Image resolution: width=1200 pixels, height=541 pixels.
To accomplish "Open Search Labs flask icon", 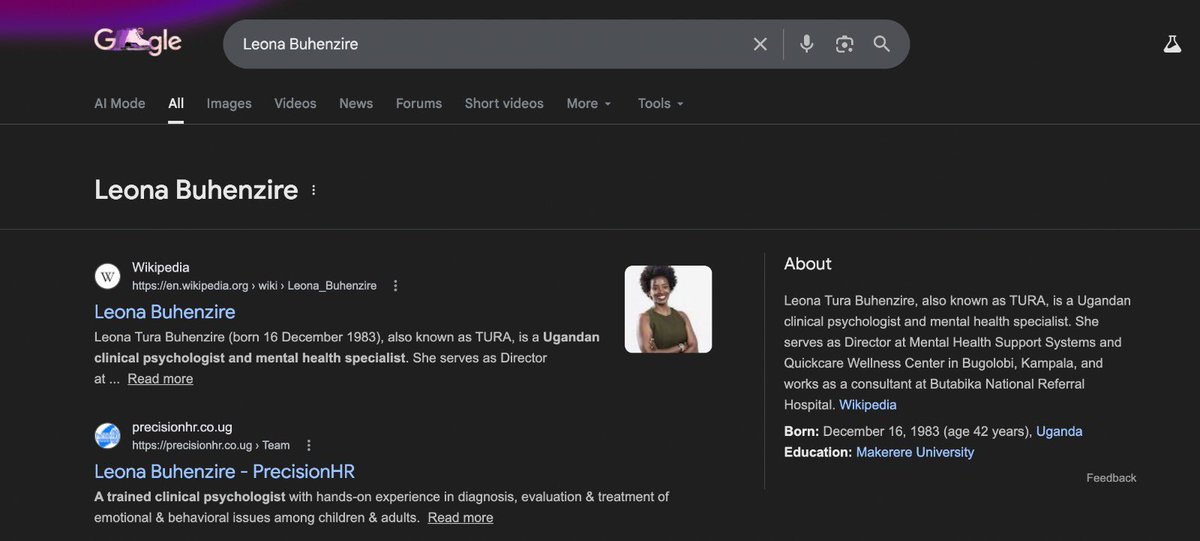I will 1172,44.
